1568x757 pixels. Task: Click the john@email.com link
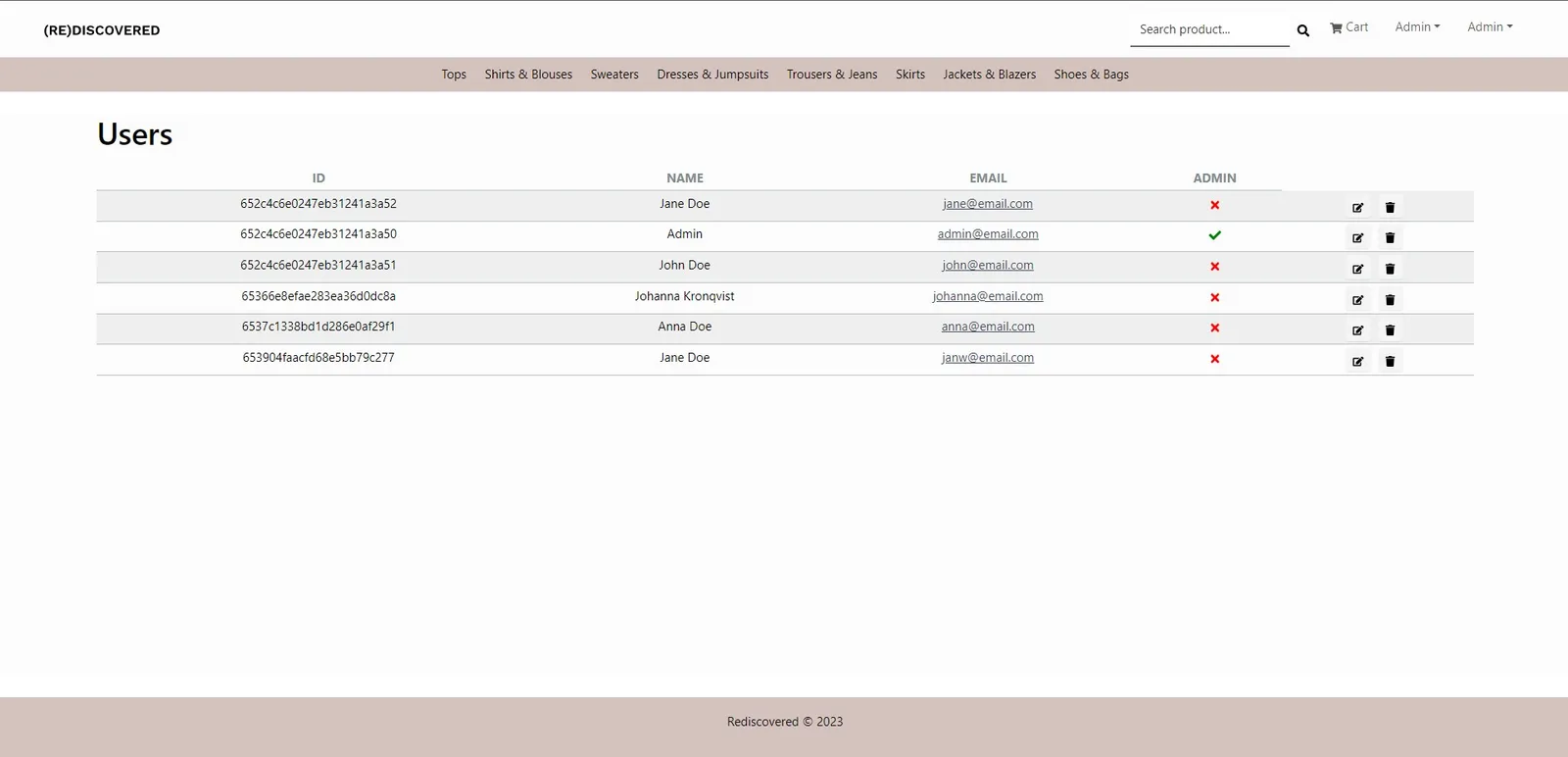[988, 266]
